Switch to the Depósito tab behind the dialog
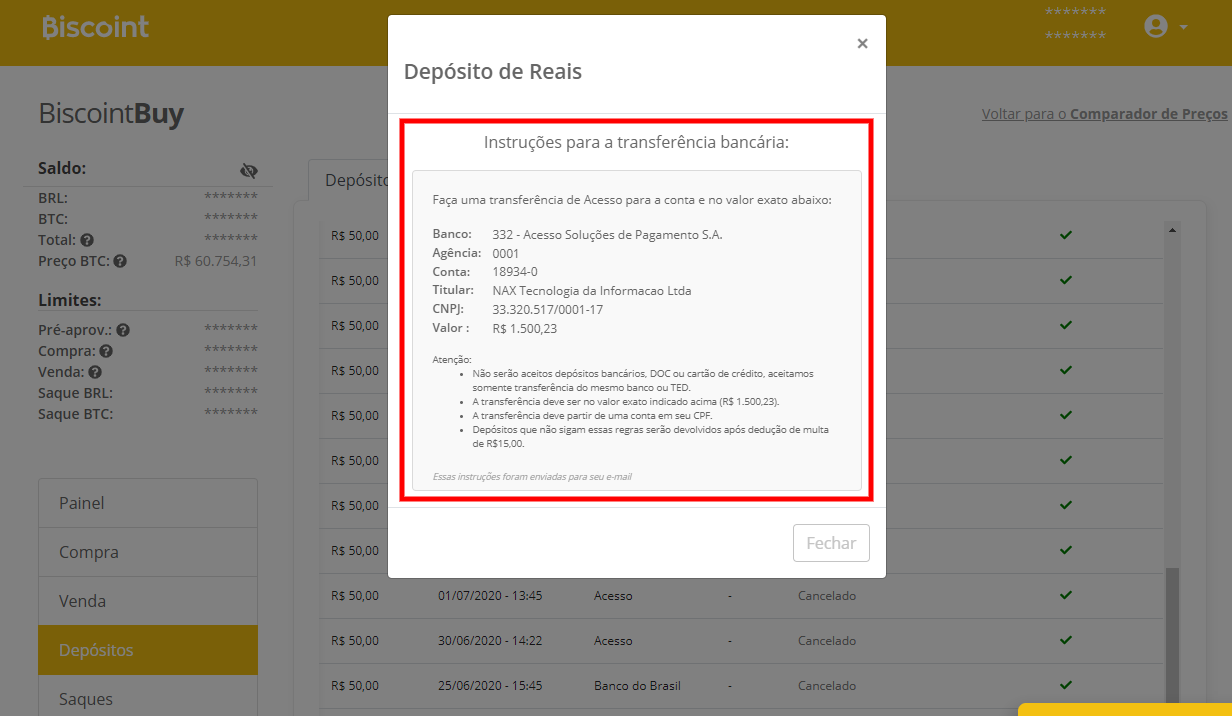The width and height of the screenshot is (1232, 716). 349,180
